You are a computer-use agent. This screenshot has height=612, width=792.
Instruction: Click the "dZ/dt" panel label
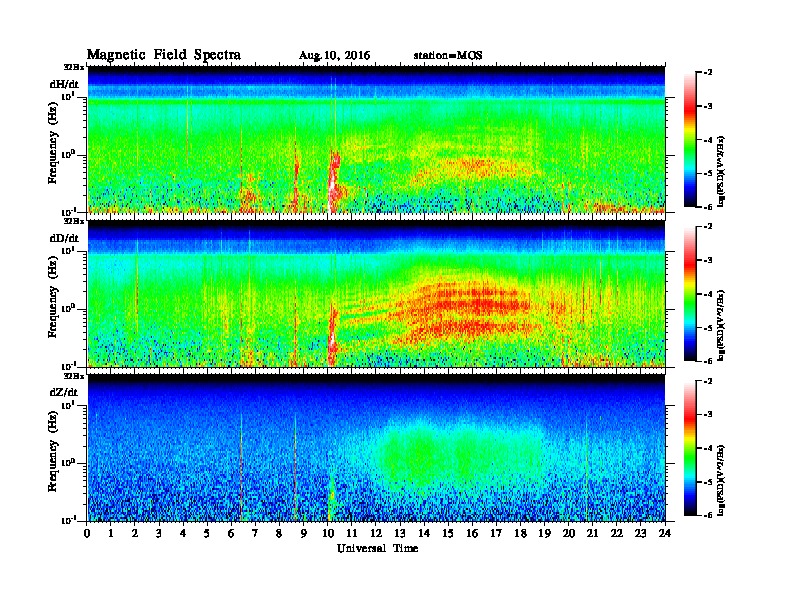[64, 392]
